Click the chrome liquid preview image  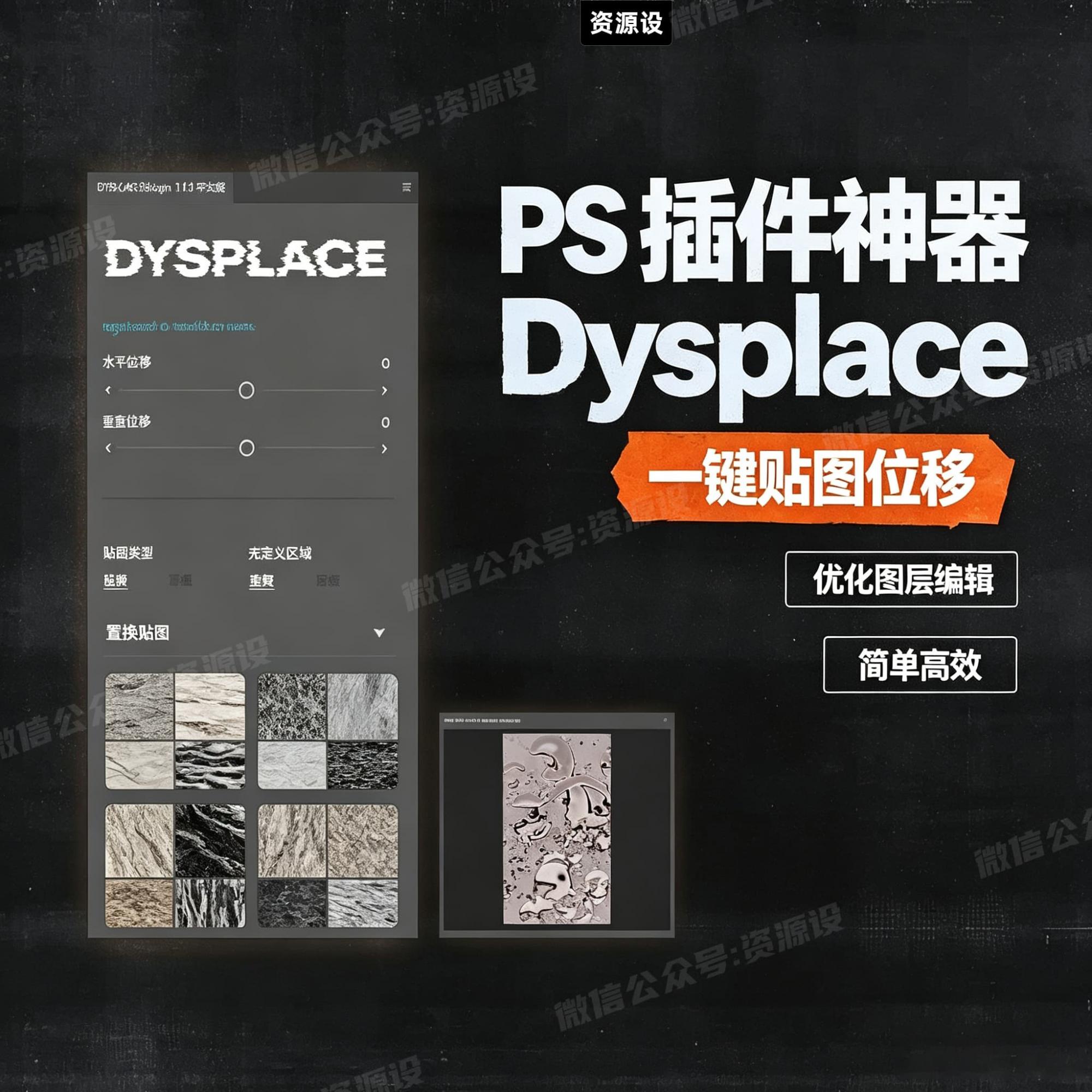pos(557,829)
